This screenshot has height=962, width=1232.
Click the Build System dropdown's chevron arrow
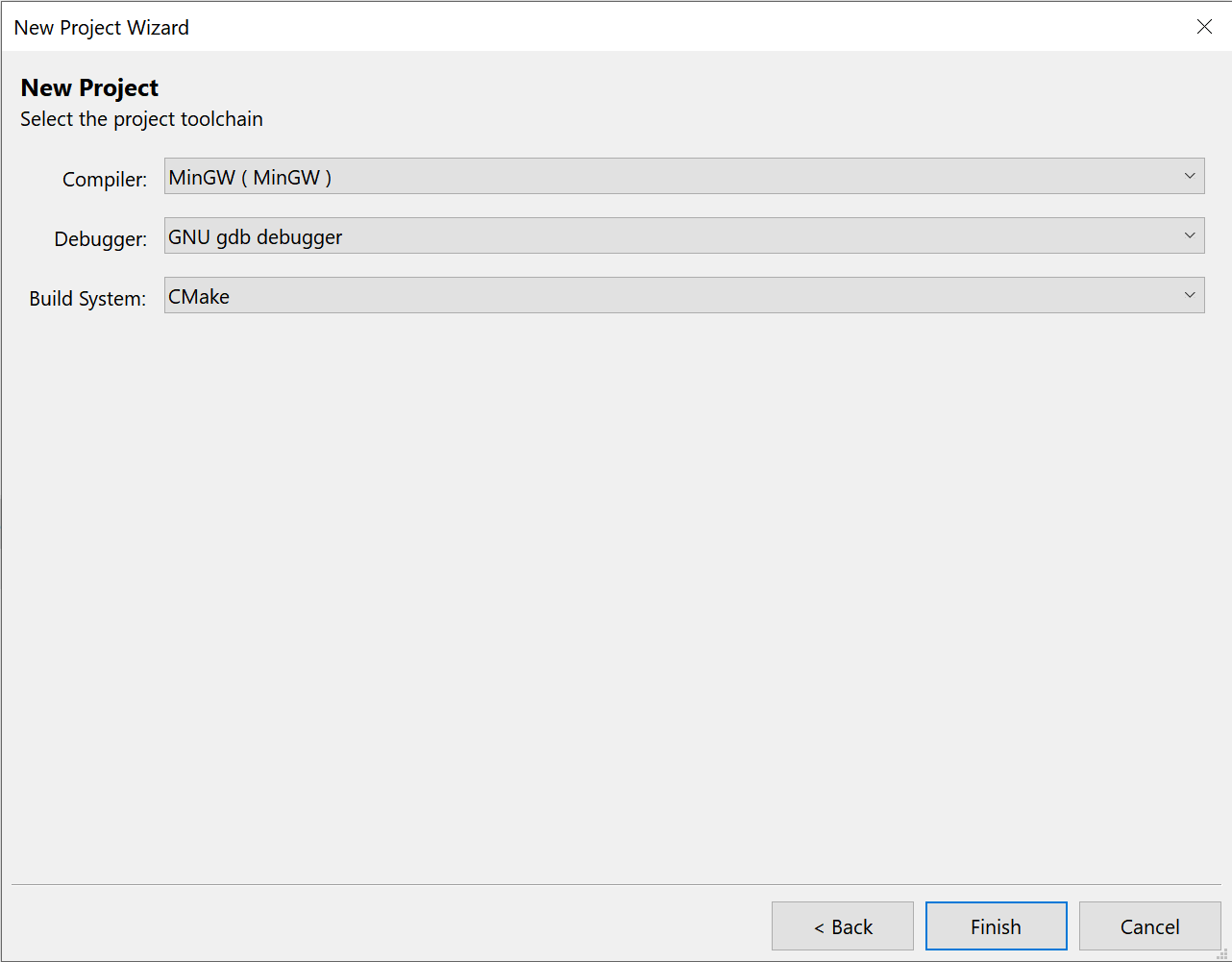(x=1191, y=295)
